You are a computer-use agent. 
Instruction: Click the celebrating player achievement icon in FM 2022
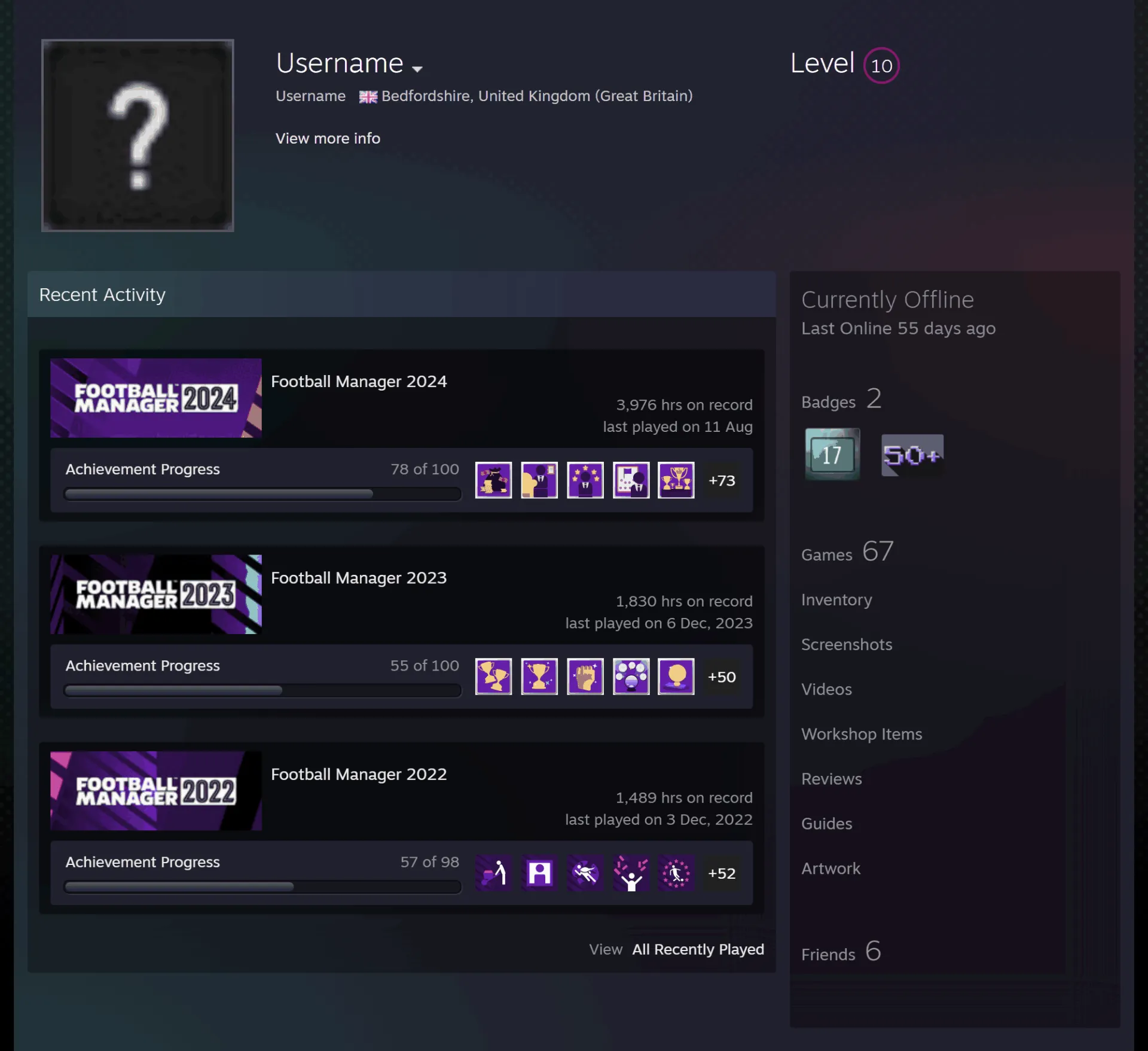(x=631, y=873)
